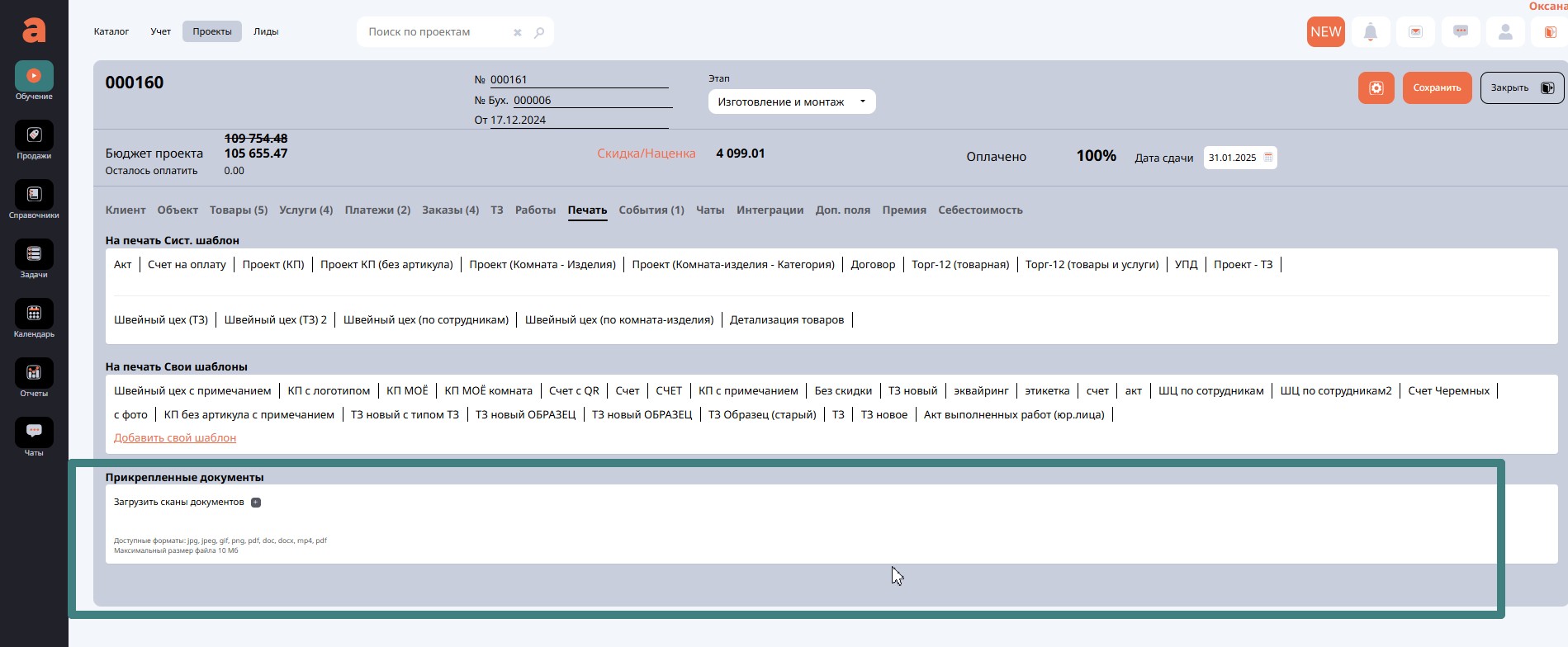Go to Справочники in the sidebar
This screenshot has width=1568, height=647.
click(x=34, y=195)
